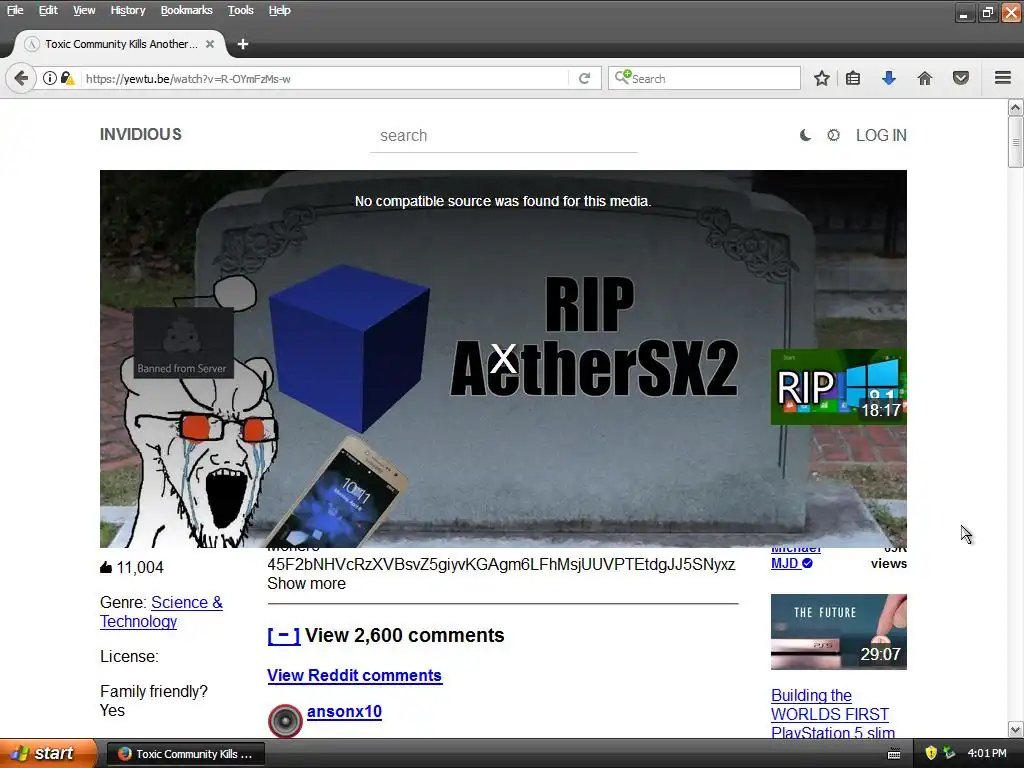Click the thumbs-up likes icon
Viewport: 1024px width, 768px height.
coord(106,568)
